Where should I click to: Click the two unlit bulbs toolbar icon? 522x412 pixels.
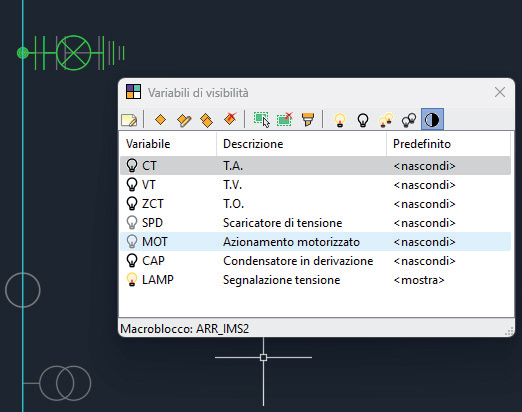[x=409, y=120]
